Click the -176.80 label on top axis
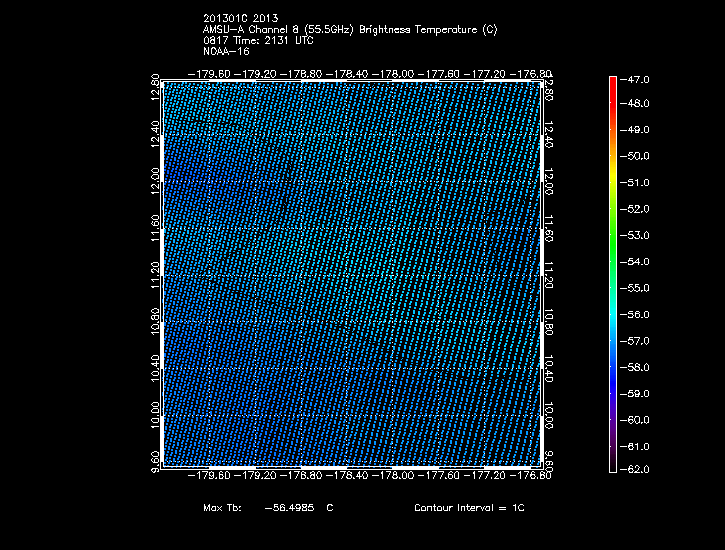Screen dimensions: 725x550 (x=531, y=73)
